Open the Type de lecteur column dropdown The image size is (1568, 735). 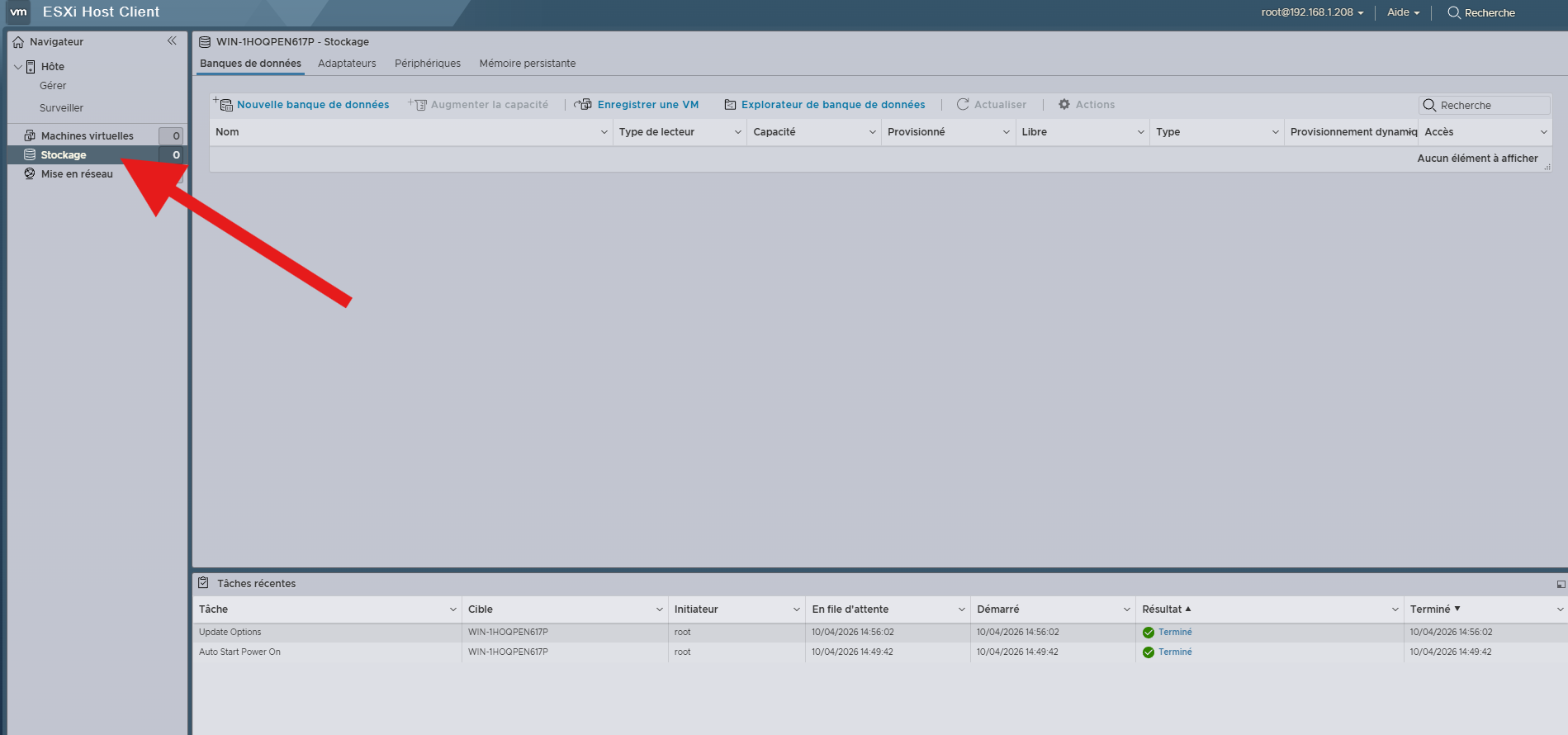(x=738, y=132)
